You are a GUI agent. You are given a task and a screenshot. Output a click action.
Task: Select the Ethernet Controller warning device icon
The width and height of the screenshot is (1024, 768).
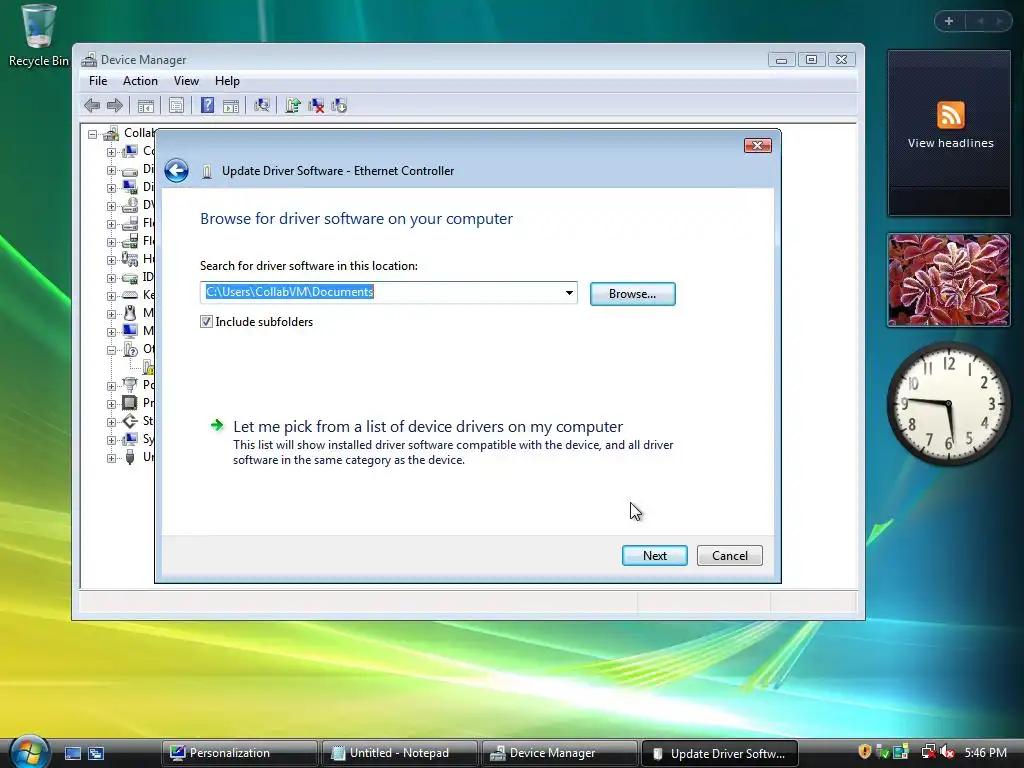point(148,366)
